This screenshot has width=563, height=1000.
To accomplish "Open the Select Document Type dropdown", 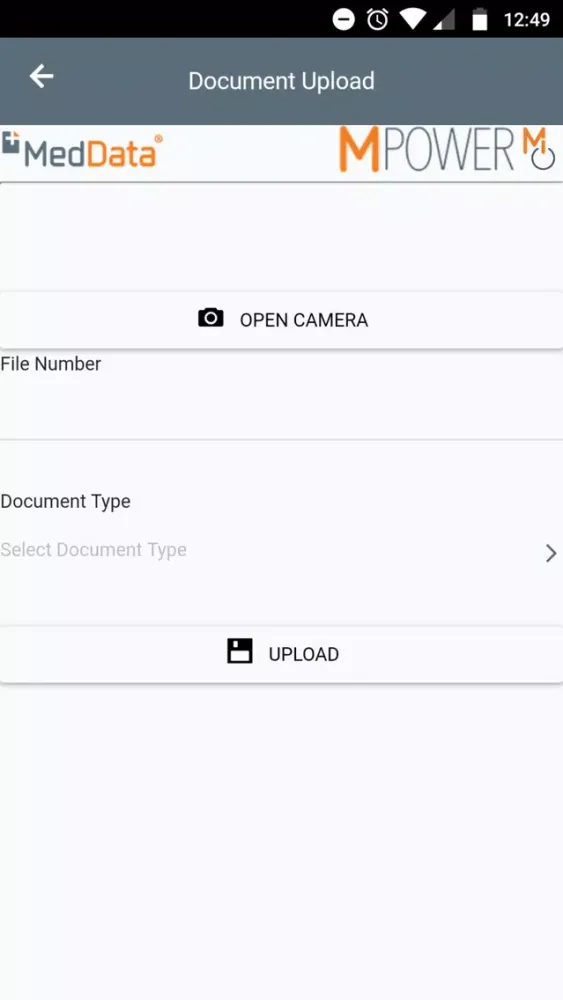I will click(281, 550).
